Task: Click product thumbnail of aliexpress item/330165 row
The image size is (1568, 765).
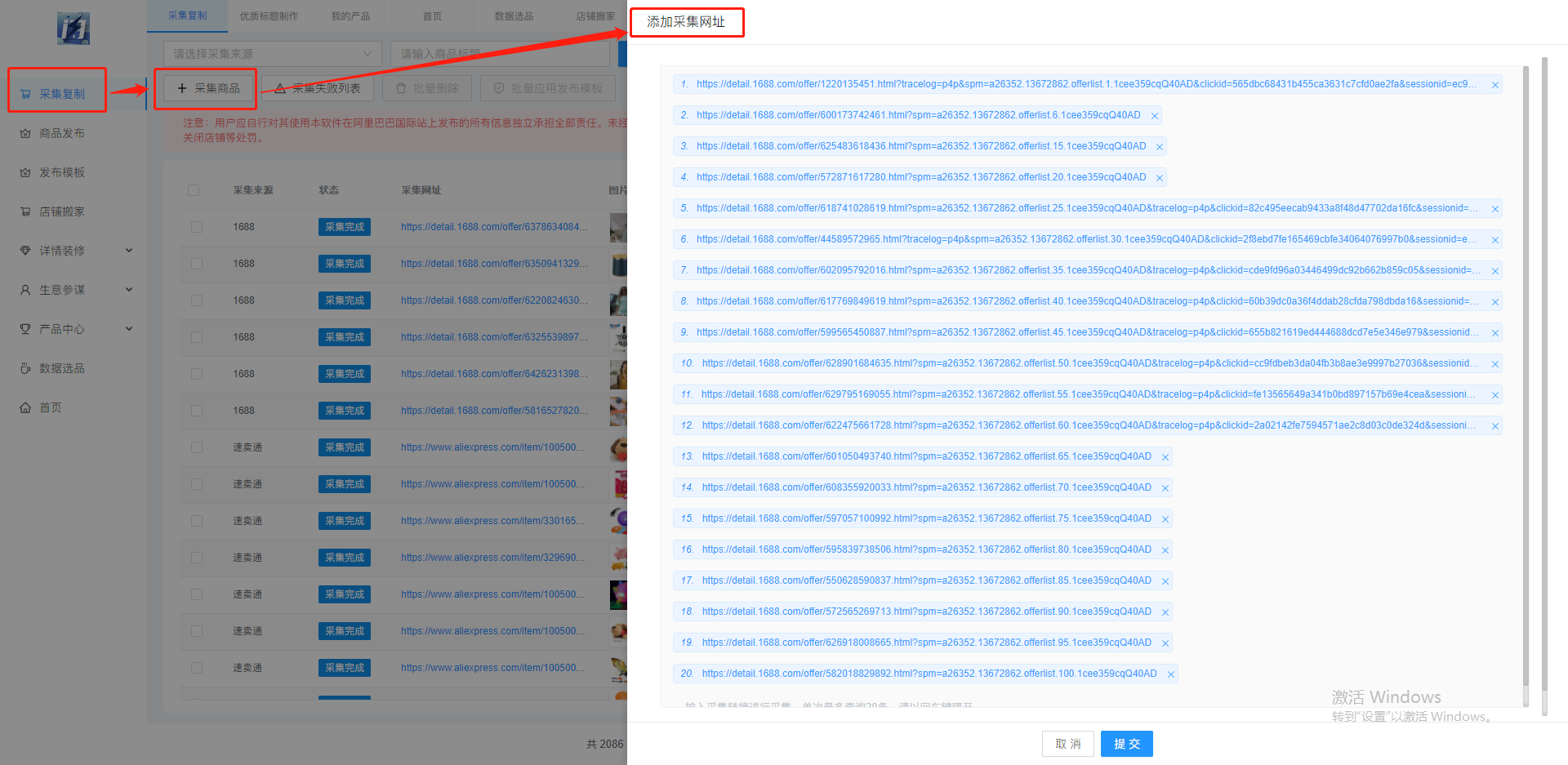Action: [618, 521]
